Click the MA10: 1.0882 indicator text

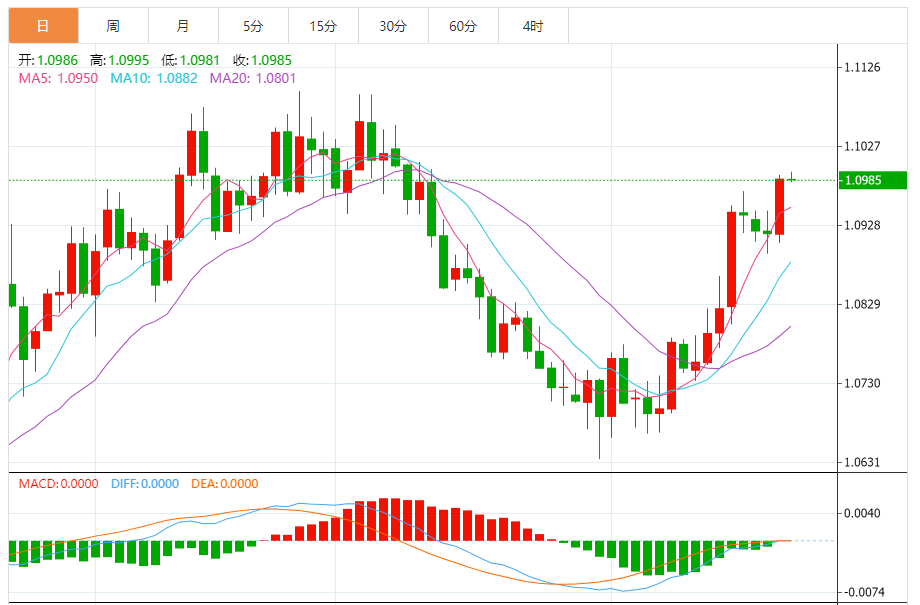154,78
